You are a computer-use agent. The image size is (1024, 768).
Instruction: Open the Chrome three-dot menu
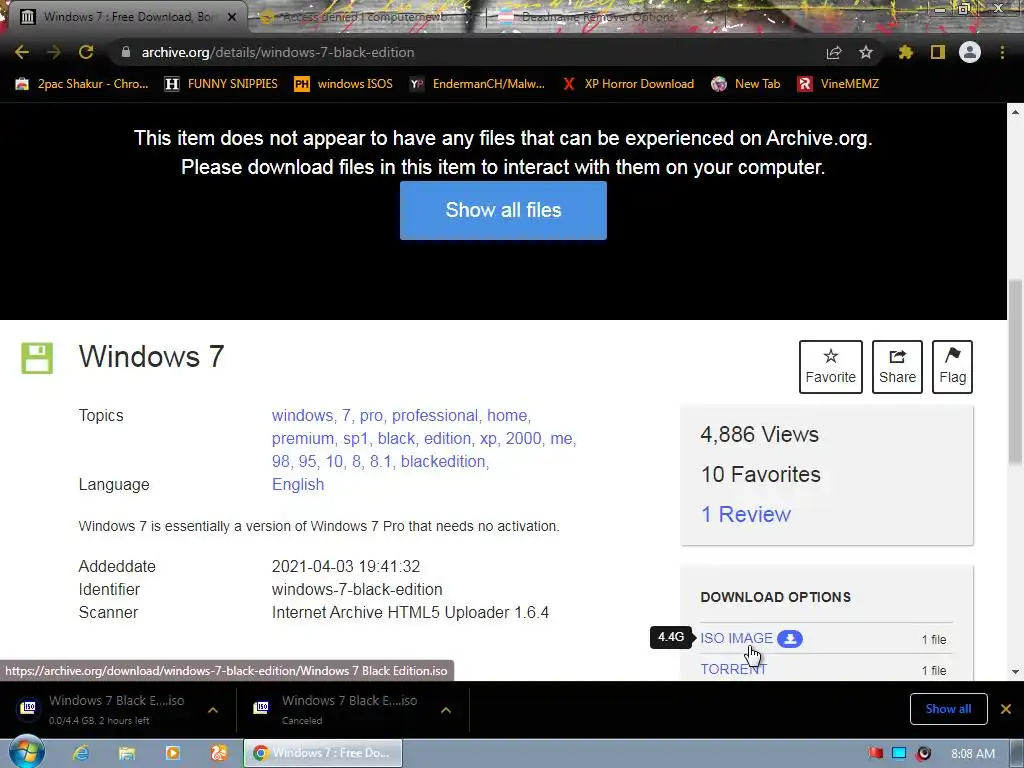(x=1002, y=52)
